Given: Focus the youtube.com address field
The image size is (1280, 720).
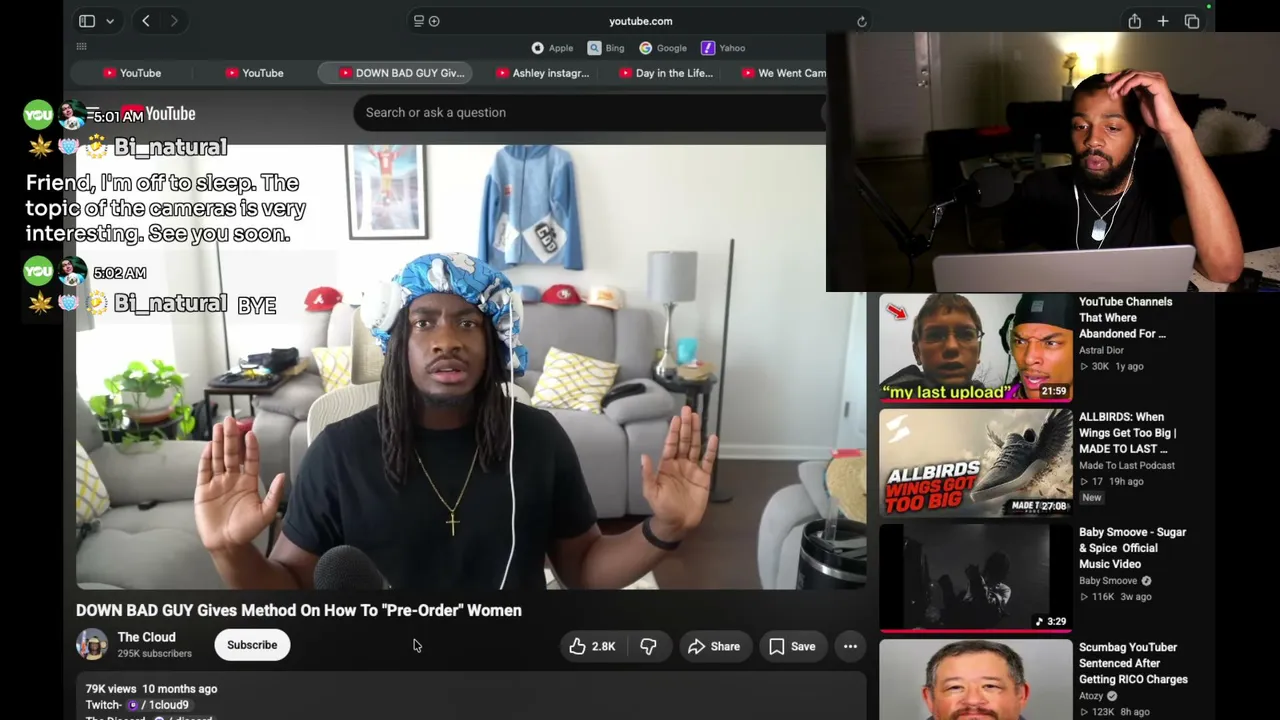Looking at the screenshot, I should (640, 21).
